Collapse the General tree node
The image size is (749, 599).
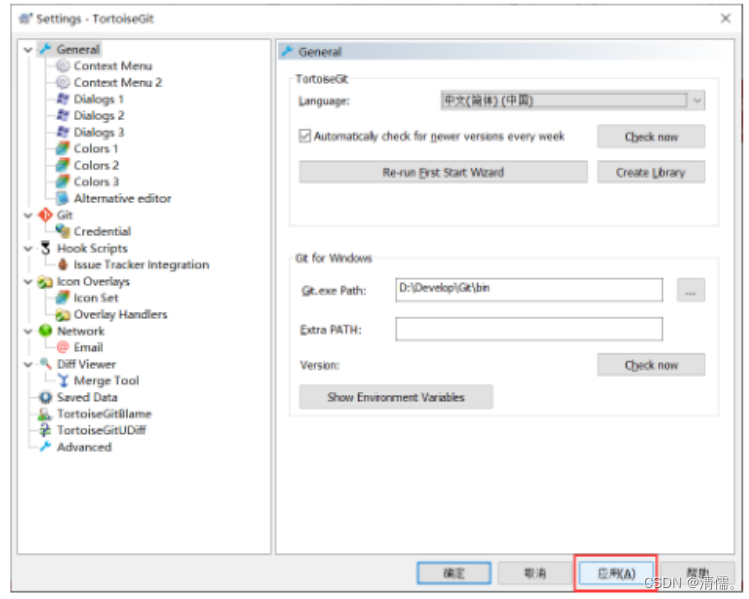click(28, 50)
